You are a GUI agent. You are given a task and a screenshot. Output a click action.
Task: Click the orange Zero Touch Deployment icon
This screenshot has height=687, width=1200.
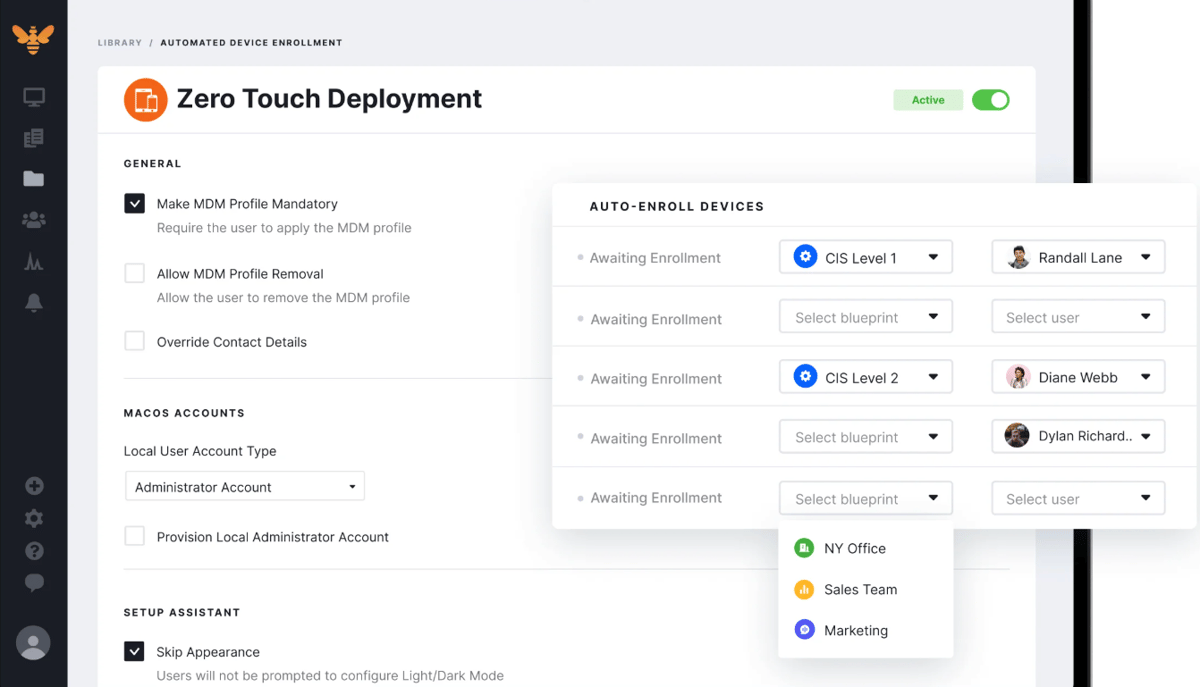146,100
